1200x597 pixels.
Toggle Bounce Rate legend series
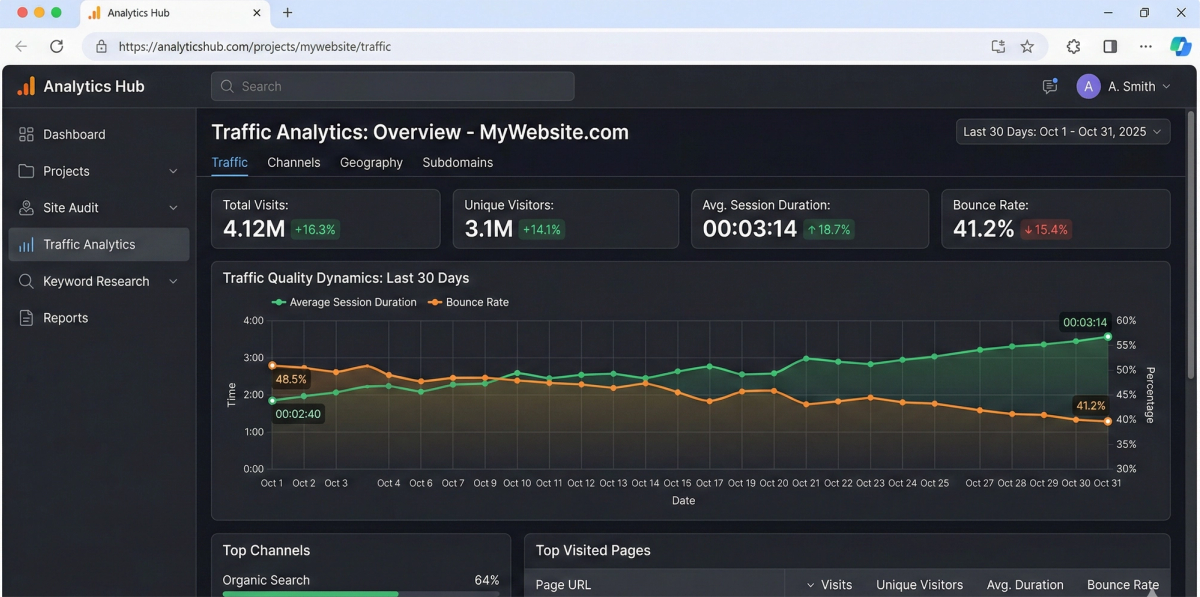[x=468, y=302]
